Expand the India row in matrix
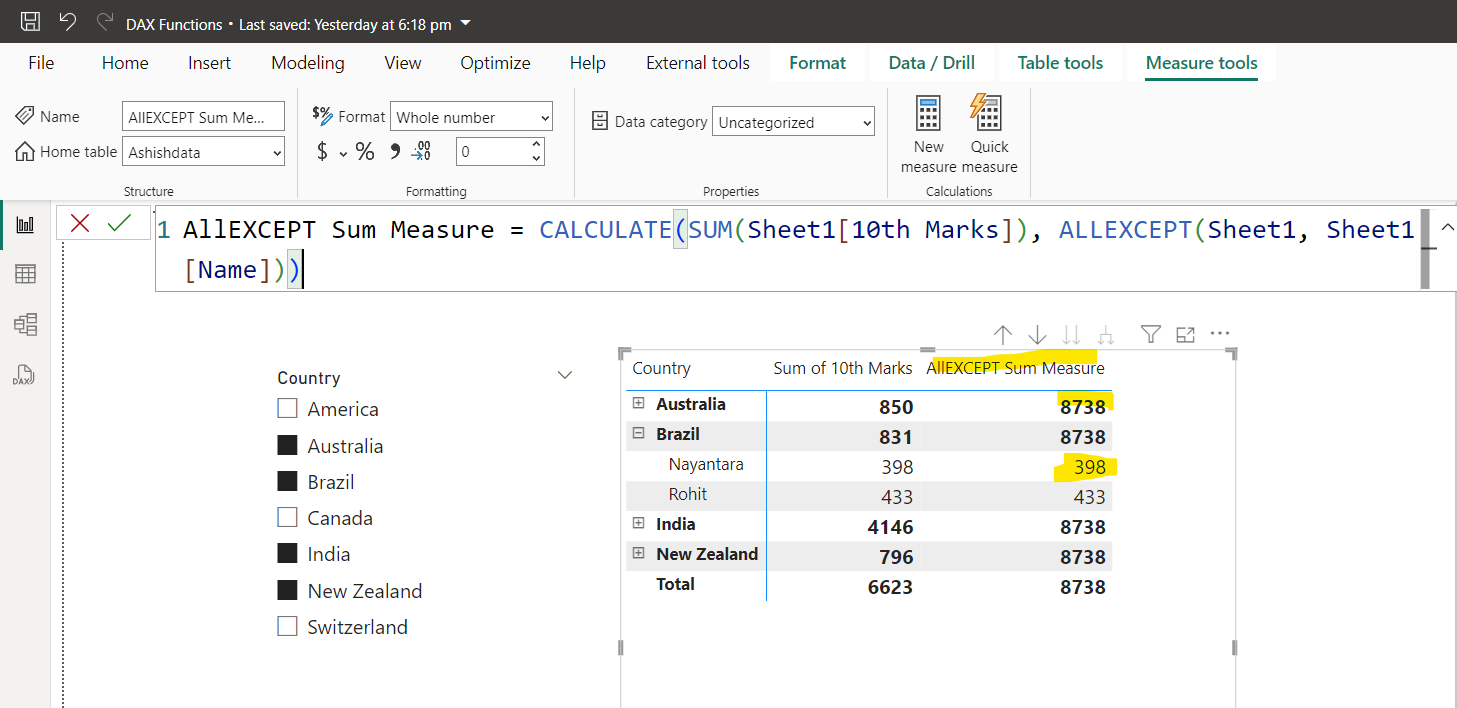This screenshot has height=708, width=1457. point(639,524)
